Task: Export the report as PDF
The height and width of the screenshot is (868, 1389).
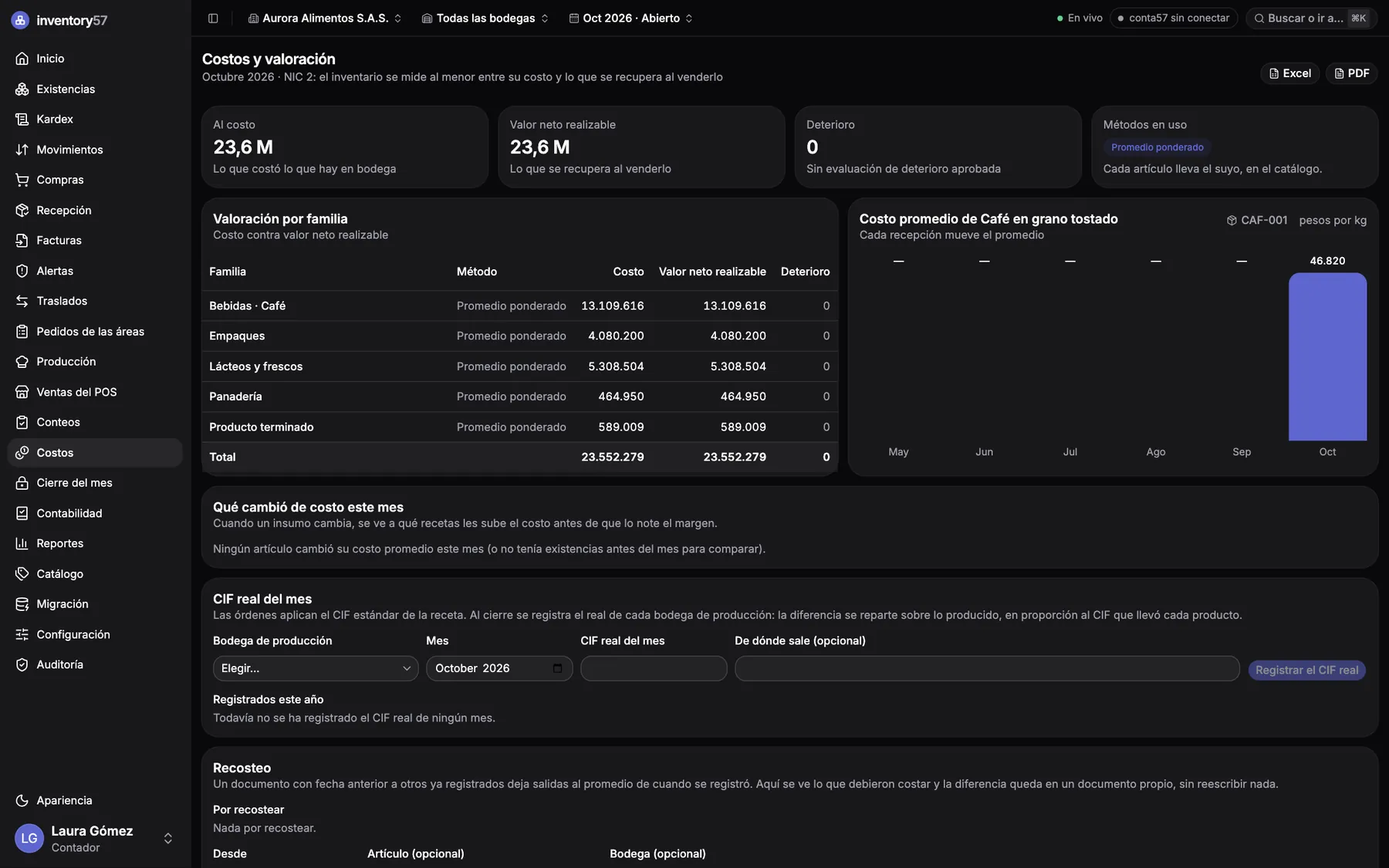Action: click(1352, 73)
